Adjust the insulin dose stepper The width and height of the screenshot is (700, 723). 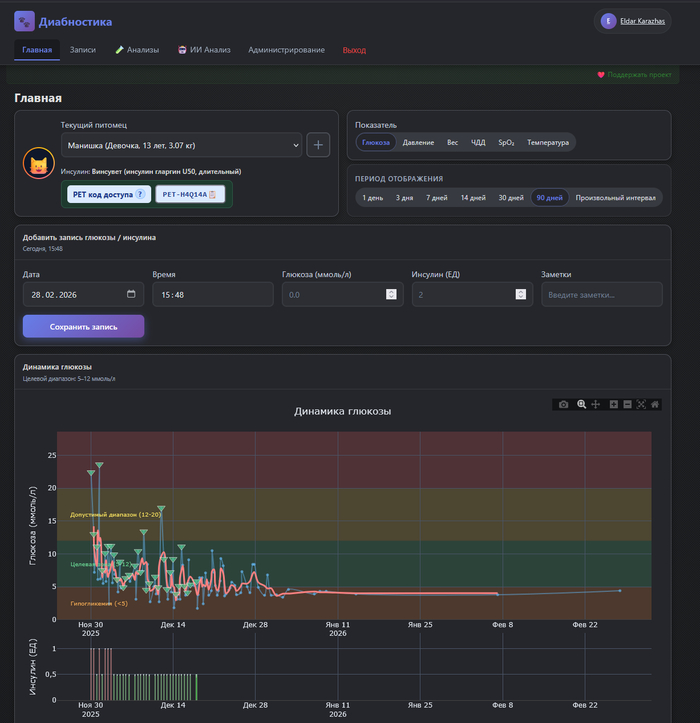[520, 295]
